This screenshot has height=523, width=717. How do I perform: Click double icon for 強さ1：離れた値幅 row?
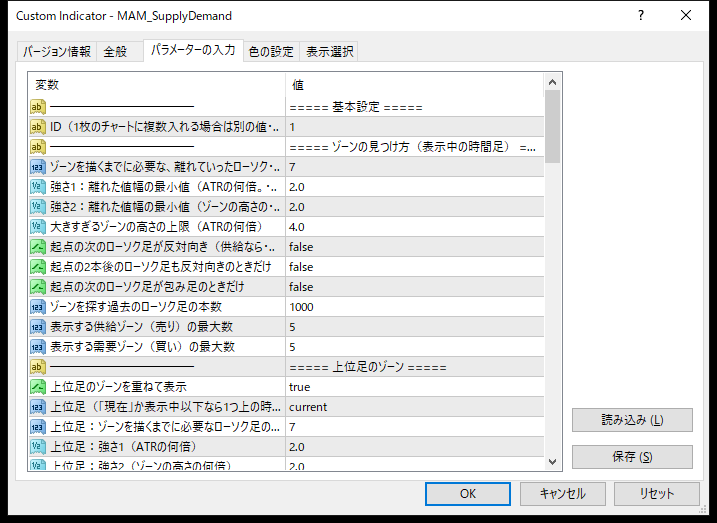pos(38,187)
